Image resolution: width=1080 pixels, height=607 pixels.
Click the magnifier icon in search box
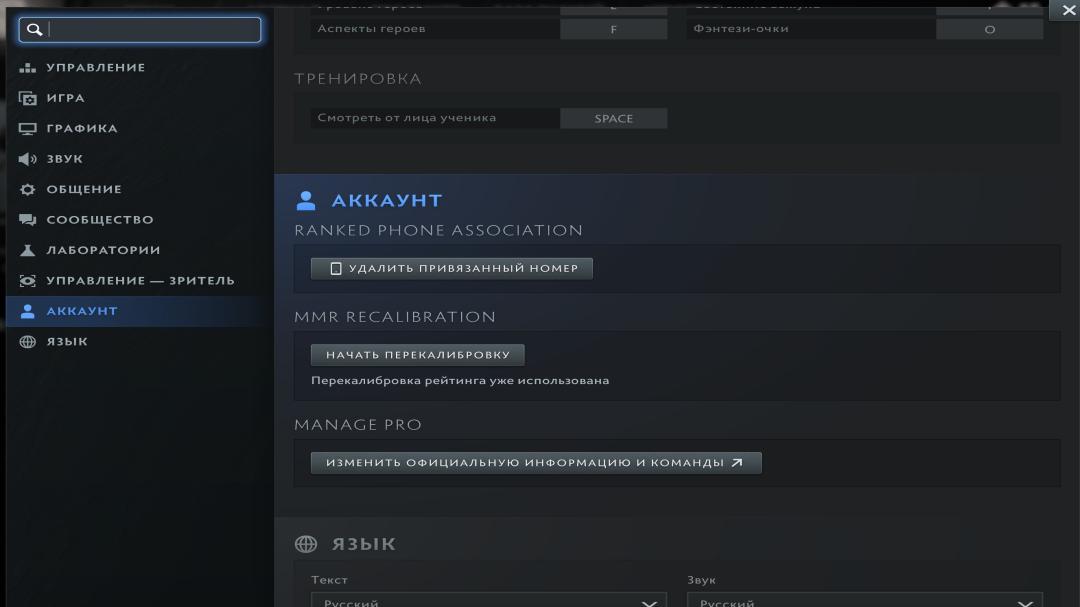point(34,30)
